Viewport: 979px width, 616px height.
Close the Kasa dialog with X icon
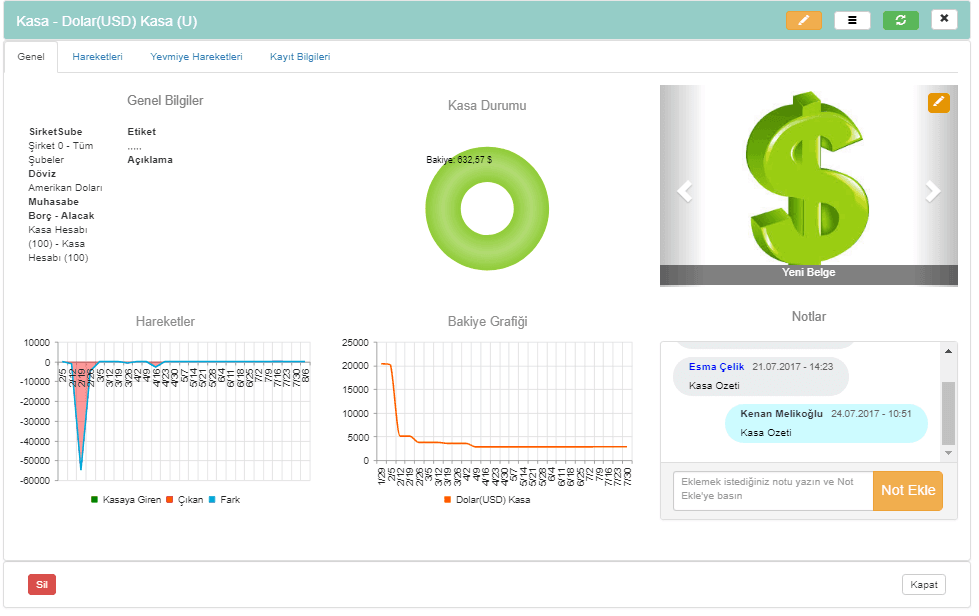[944, 19]
